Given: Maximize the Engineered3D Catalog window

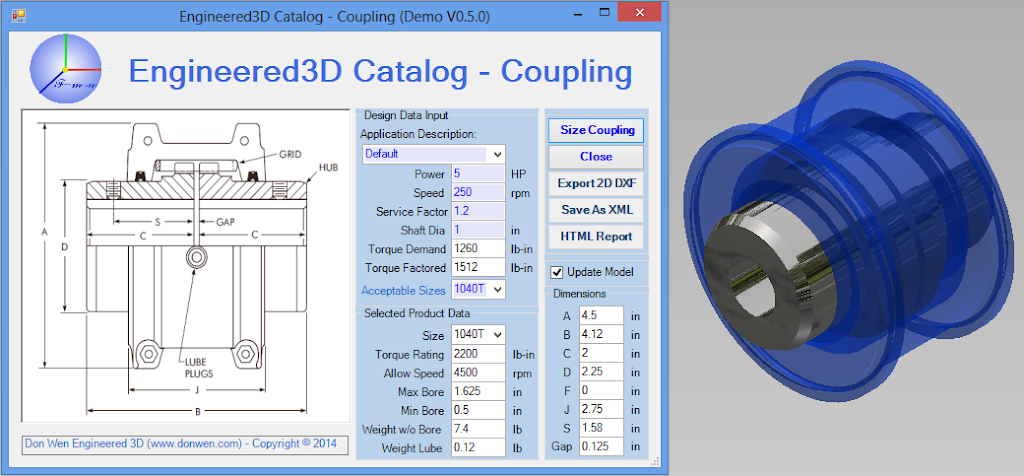Looking at the screenshot, I should [605, 13].
